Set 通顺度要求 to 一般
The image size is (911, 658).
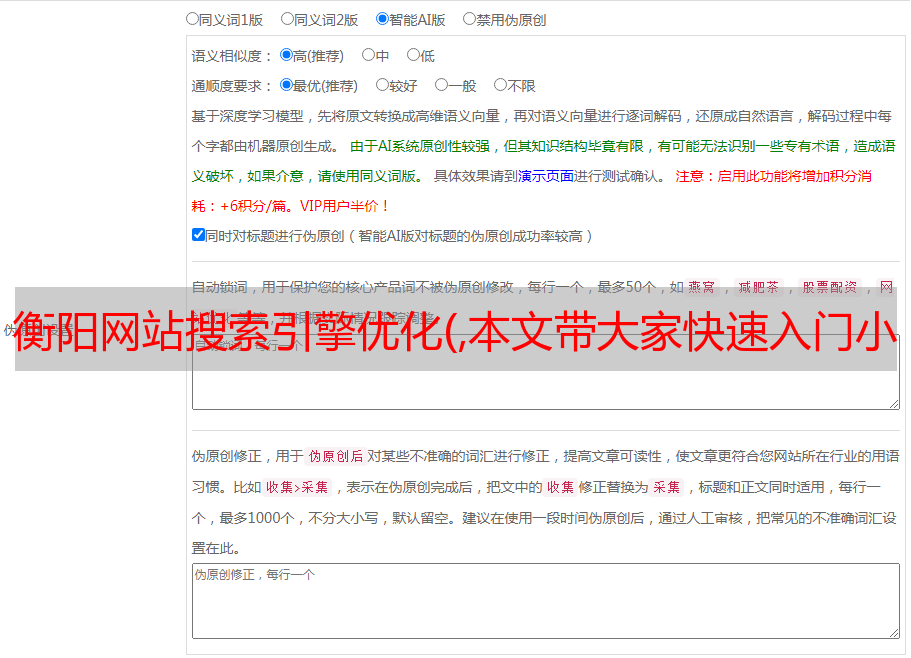tap(441, 85)
